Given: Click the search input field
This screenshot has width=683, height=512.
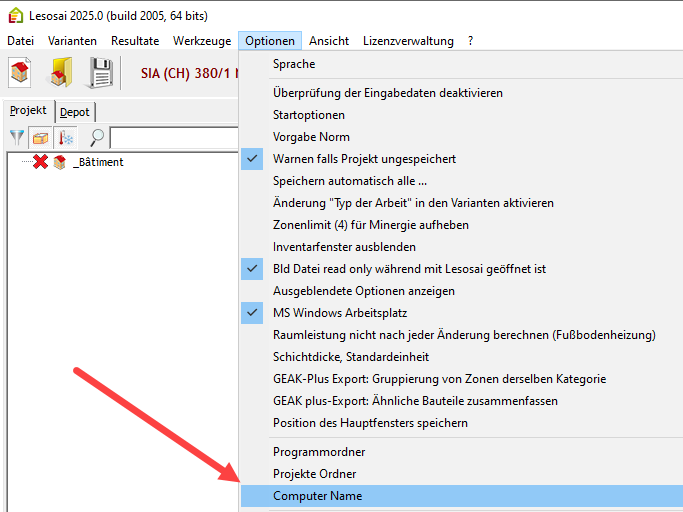Looking at the screenshot, I should 172,138.
